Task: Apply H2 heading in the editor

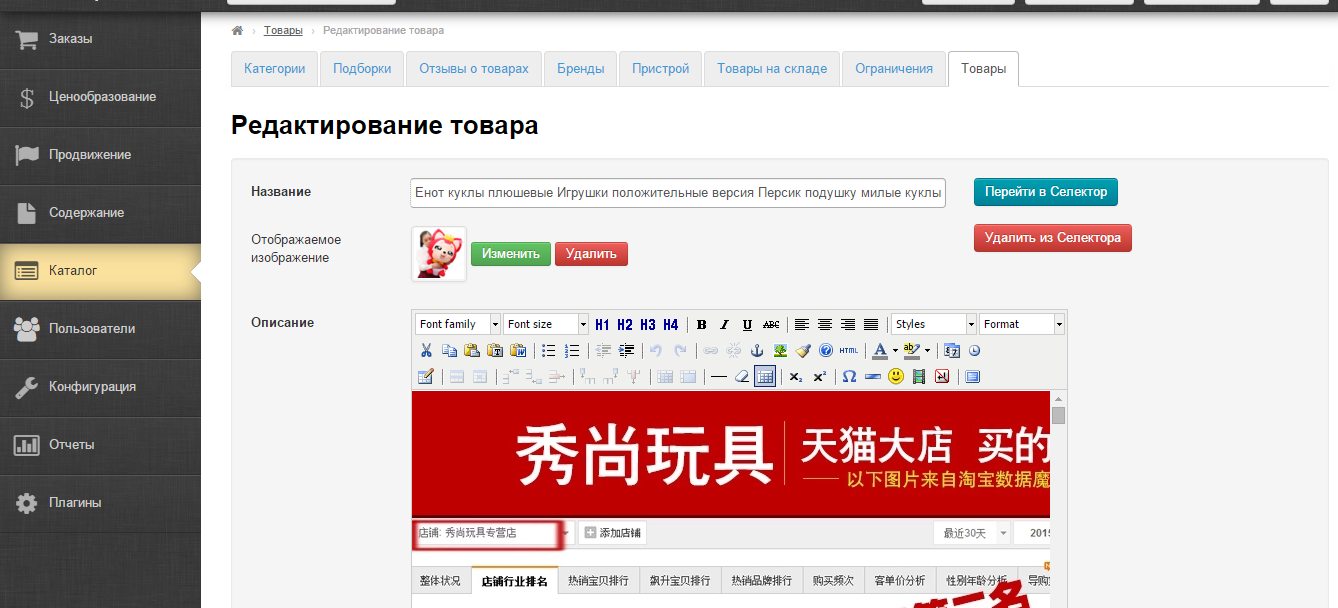Action: [x=625, y=325]
